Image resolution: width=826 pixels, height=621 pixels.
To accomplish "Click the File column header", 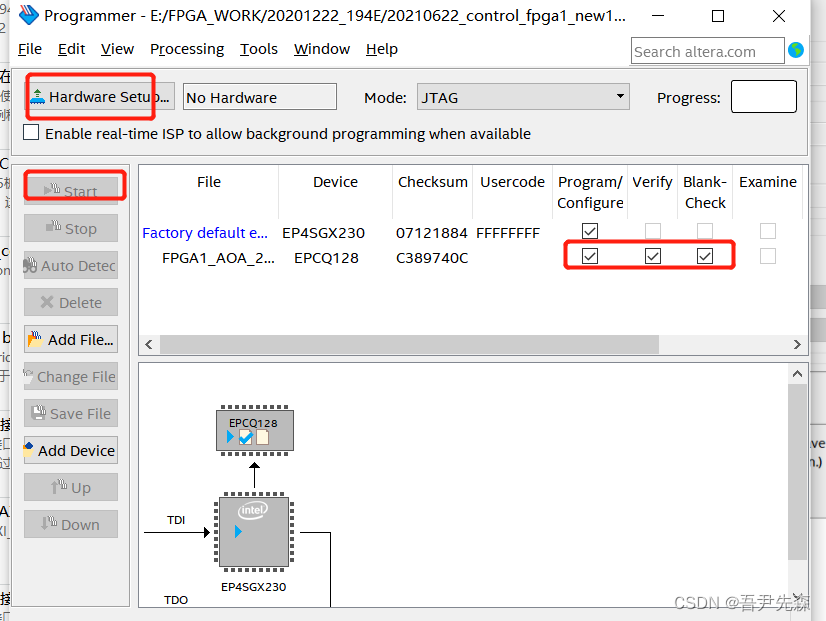I will point(209,182).
